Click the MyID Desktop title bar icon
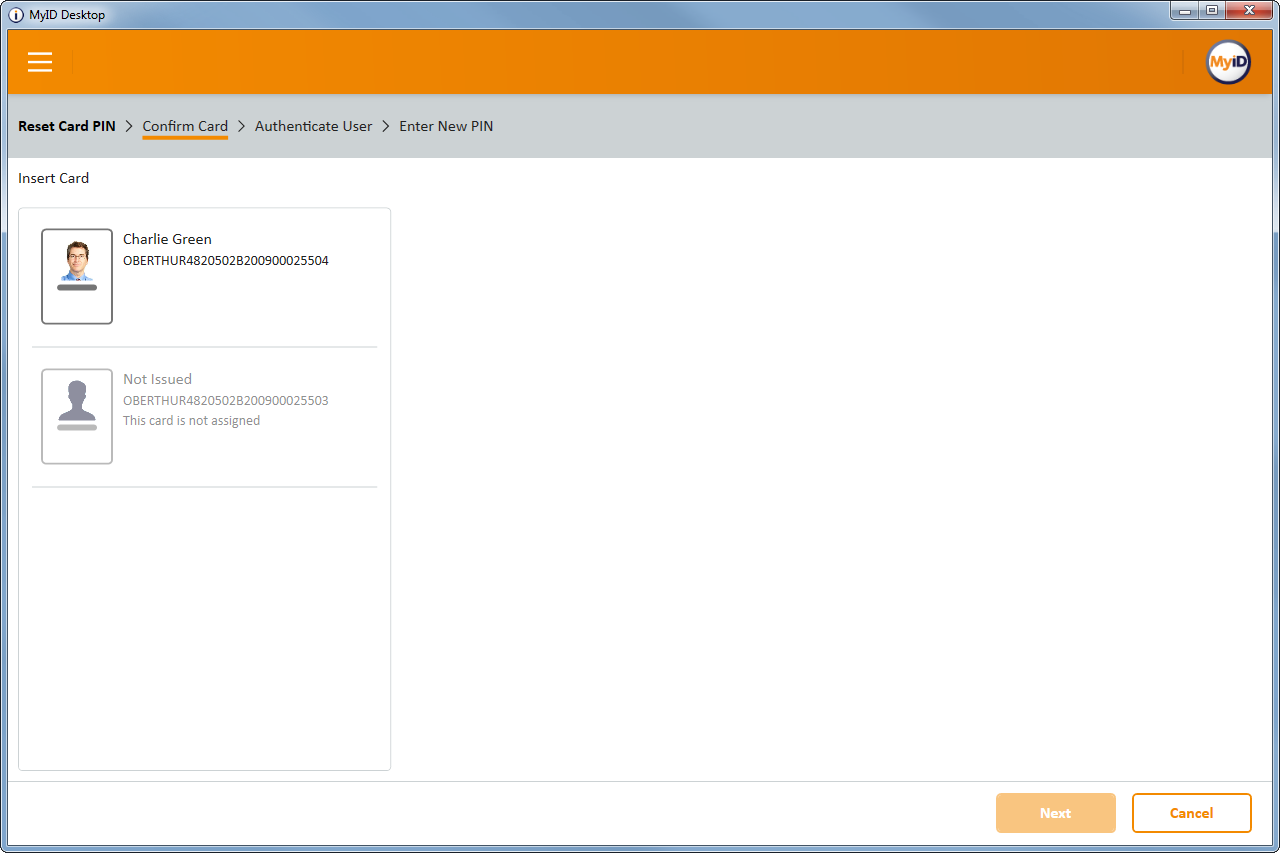This screenshot has height=853, width=1280. point(16,14)
